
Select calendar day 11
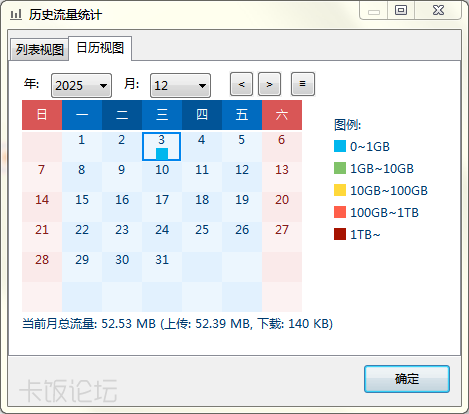coord(202,177)
